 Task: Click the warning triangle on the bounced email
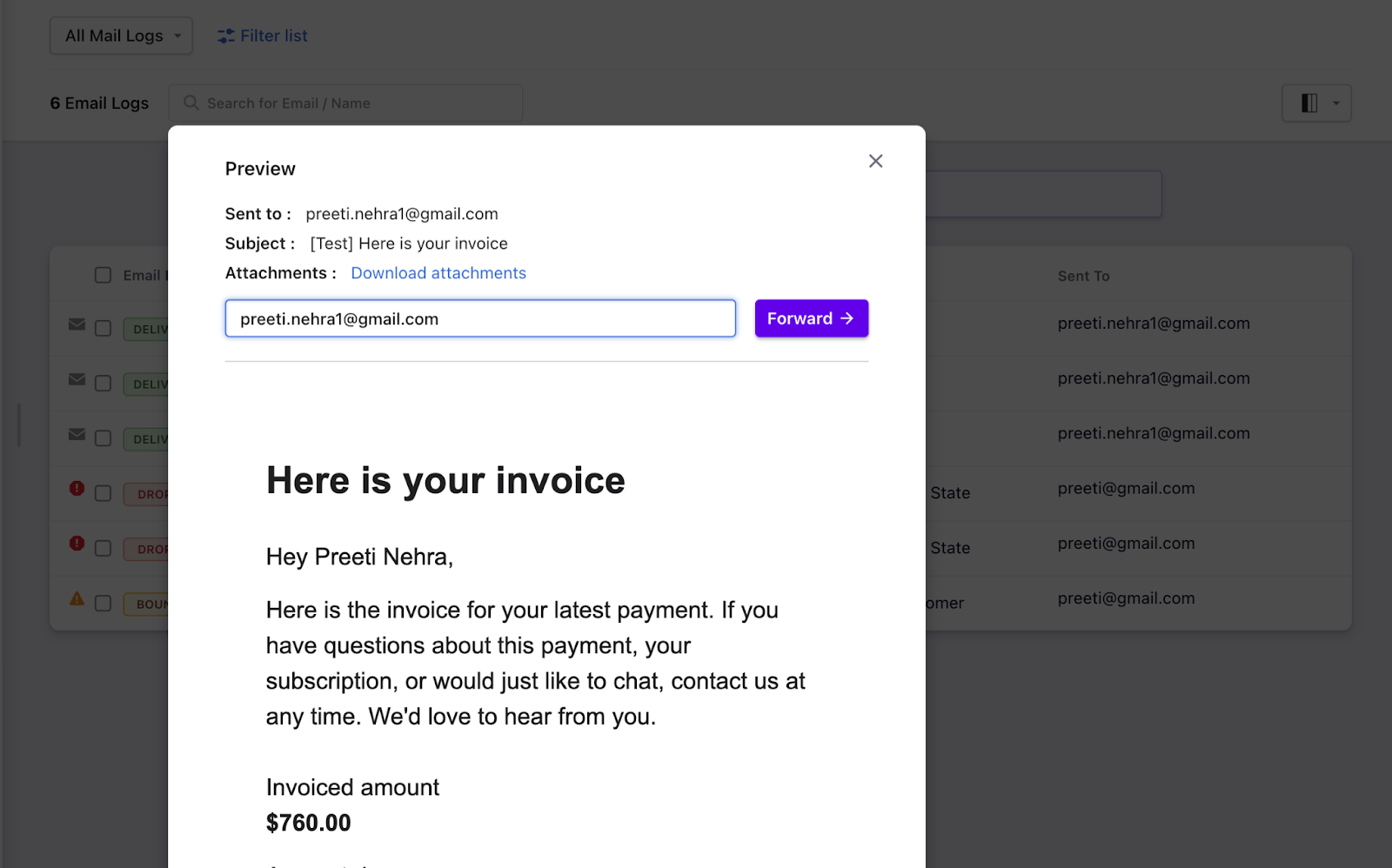tap(77, 598)
